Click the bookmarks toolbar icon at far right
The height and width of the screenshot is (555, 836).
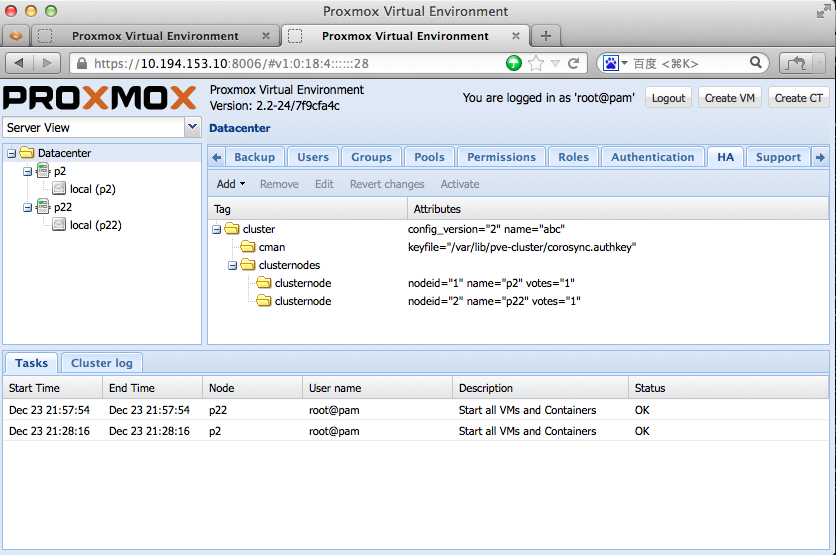pos(796,63)
